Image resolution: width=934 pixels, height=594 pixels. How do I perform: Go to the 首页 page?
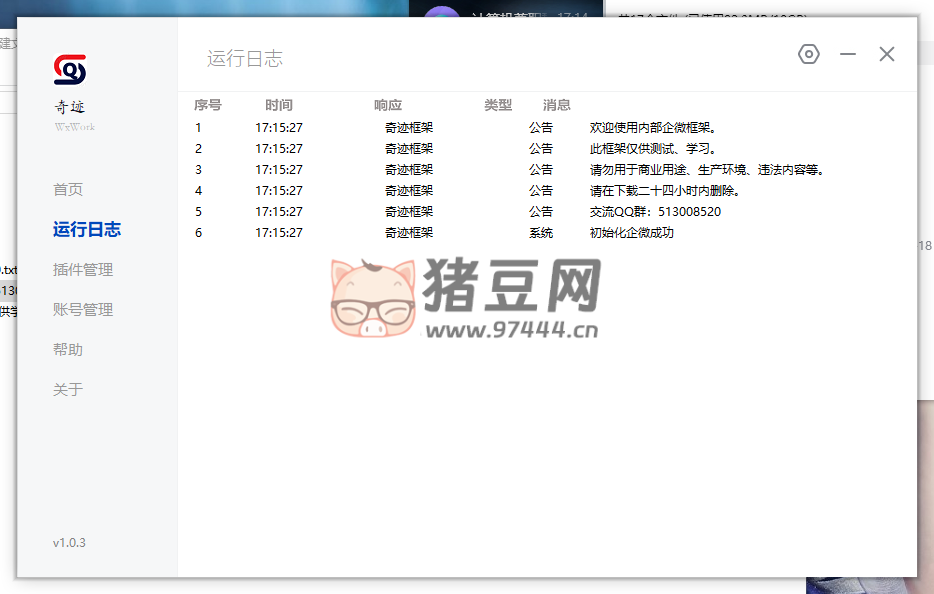(x=68, y=190)
